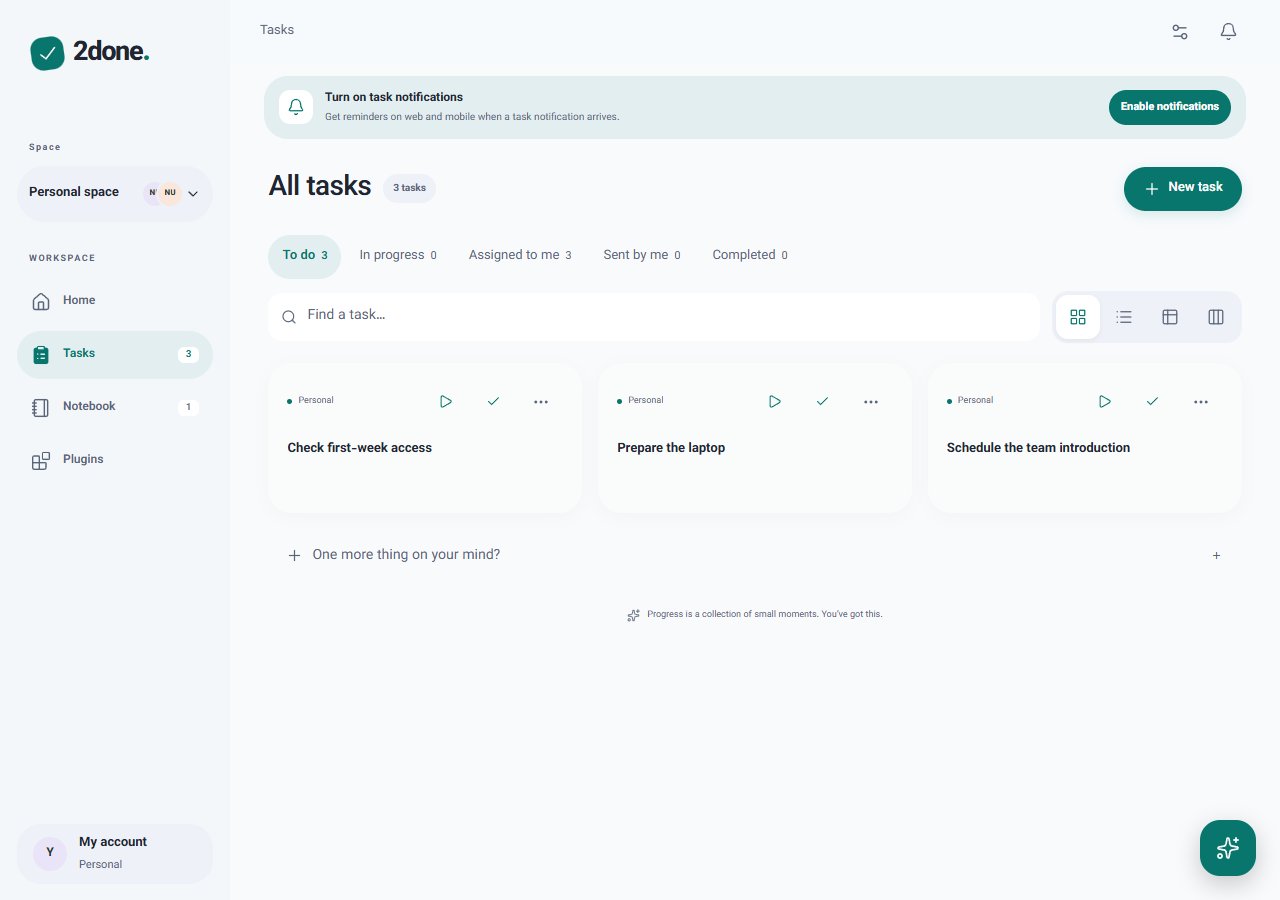Select the In progress tab
The height and width of the screenshot is (900, 1280).
click(398, 256)
